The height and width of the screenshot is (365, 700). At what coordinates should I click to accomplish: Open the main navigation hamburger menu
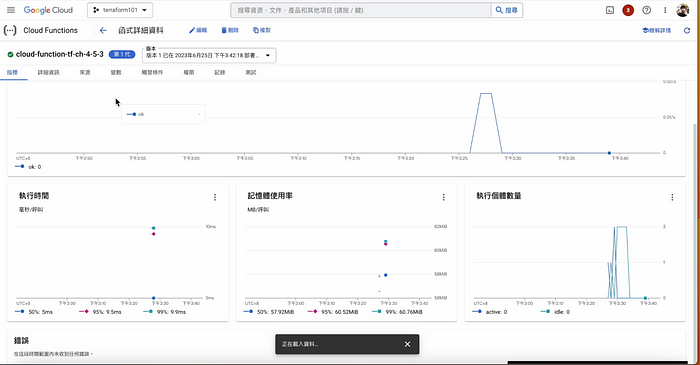click(11, 10)
